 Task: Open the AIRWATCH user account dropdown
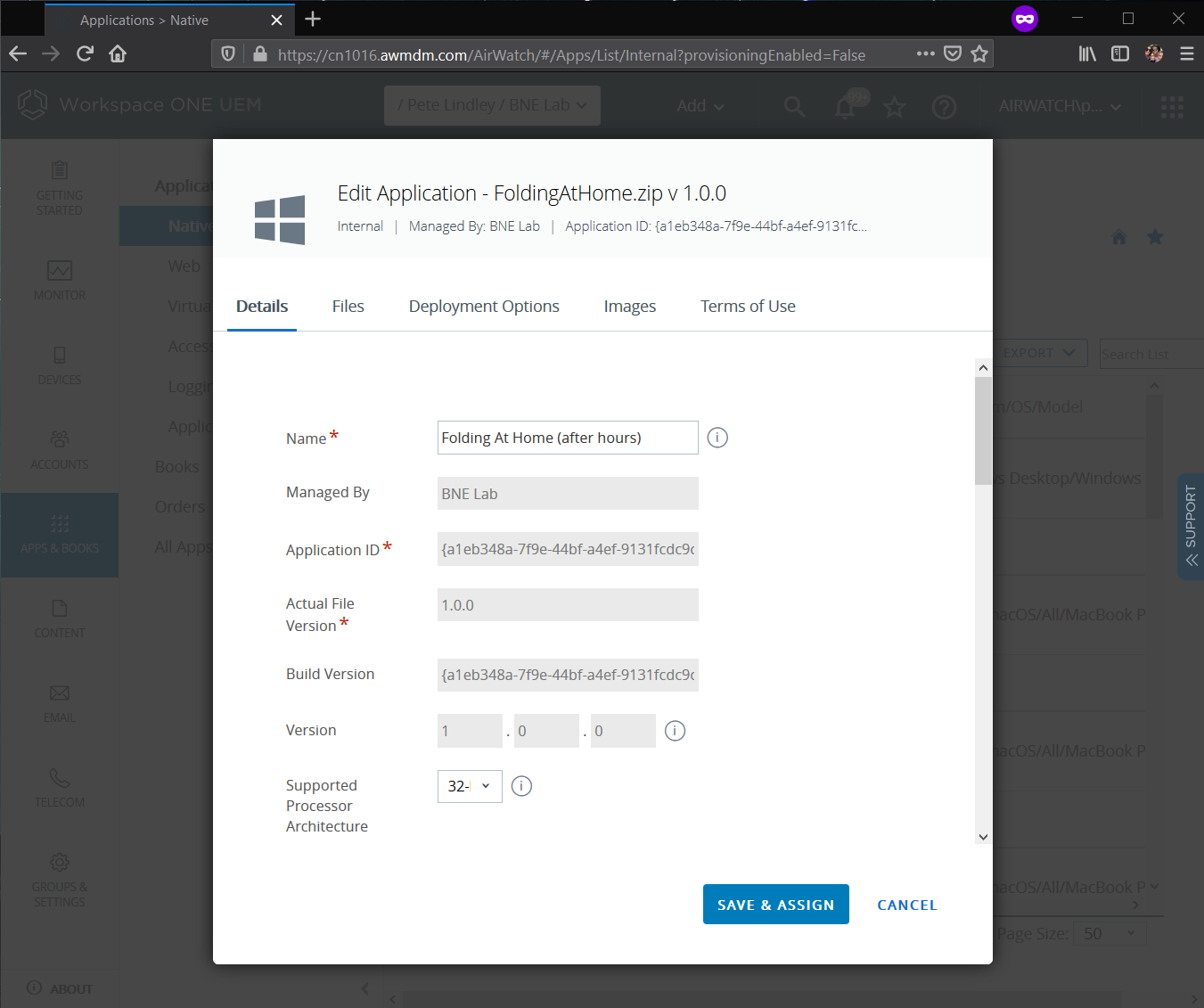tap(1060, 106)
